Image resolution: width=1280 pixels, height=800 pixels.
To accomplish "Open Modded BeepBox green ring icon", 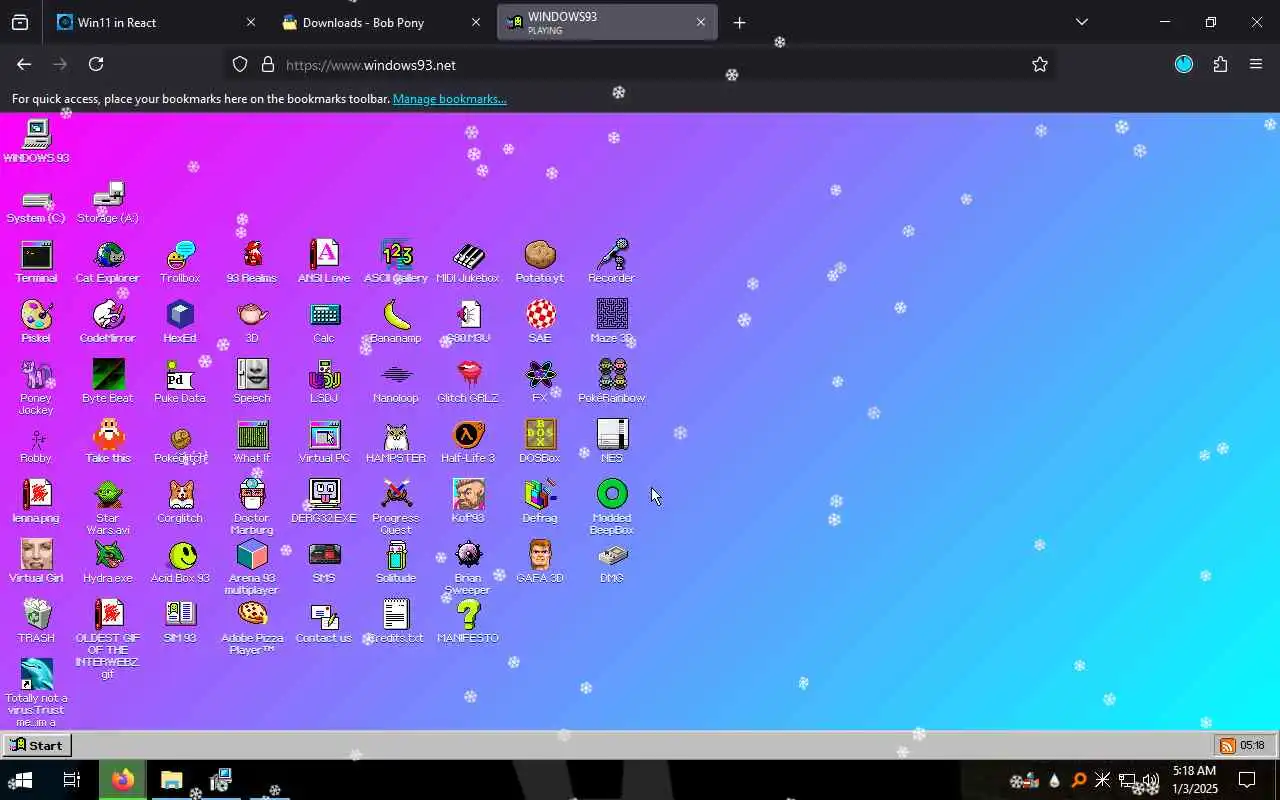I will (x=612, y=508).
